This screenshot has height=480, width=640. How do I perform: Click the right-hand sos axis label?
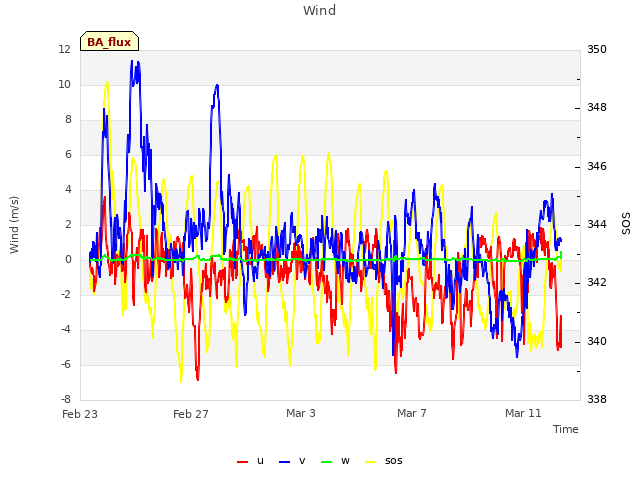tap(626, 224)
